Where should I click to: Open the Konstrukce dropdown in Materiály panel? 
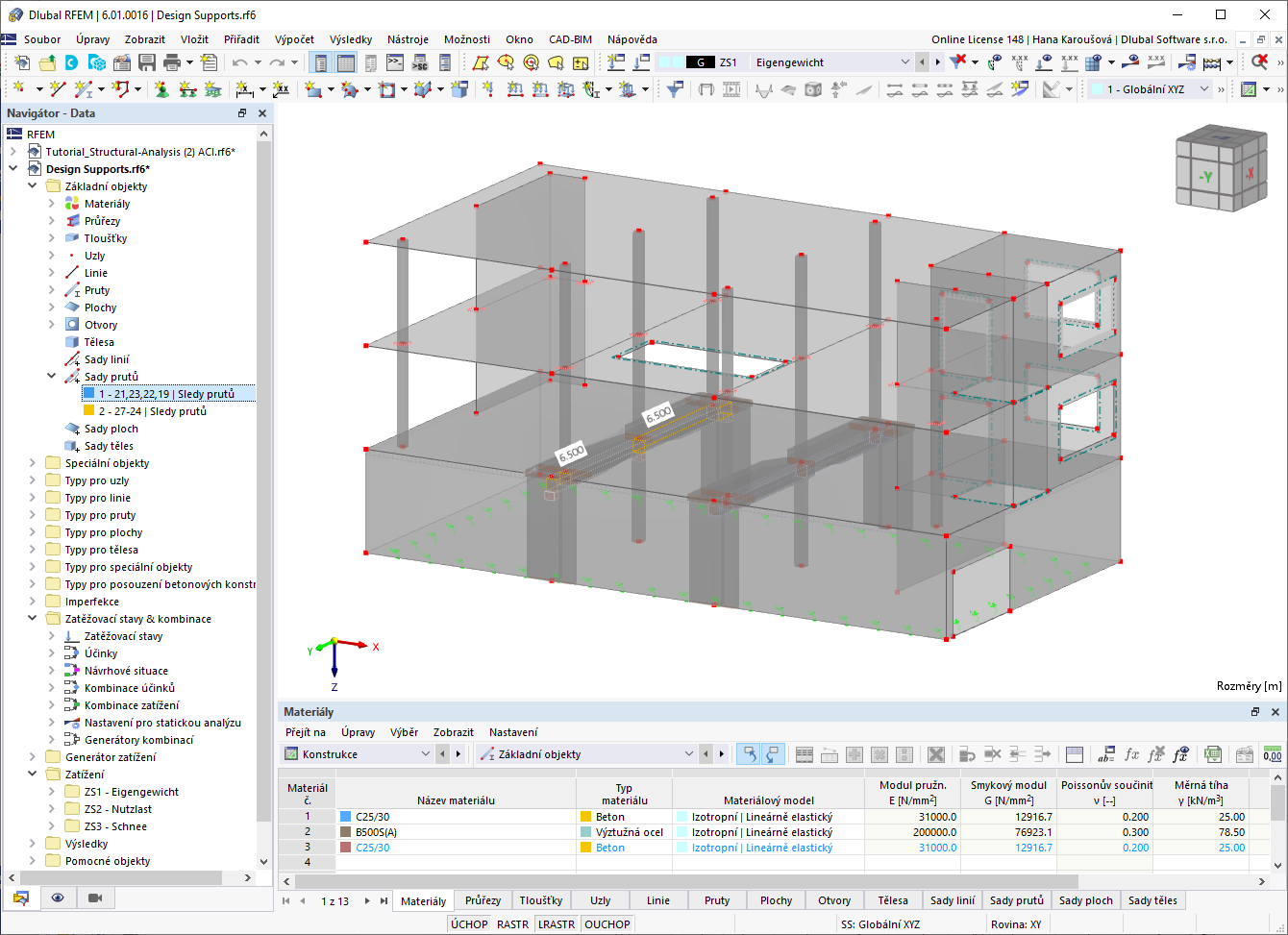point(425,754)
